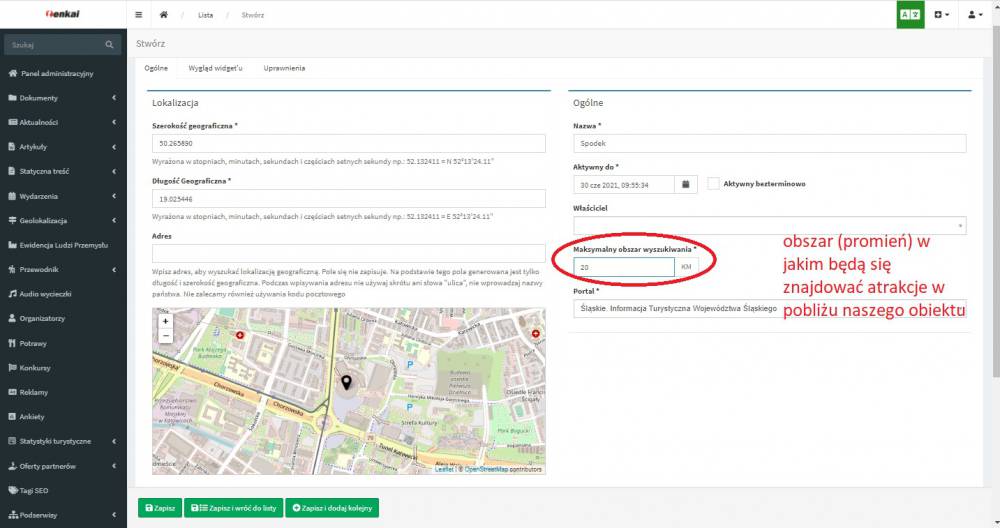Viewport: 1000px width, 528px height.
Task: Click the location pin marker on map
Action: coord(347,382)
